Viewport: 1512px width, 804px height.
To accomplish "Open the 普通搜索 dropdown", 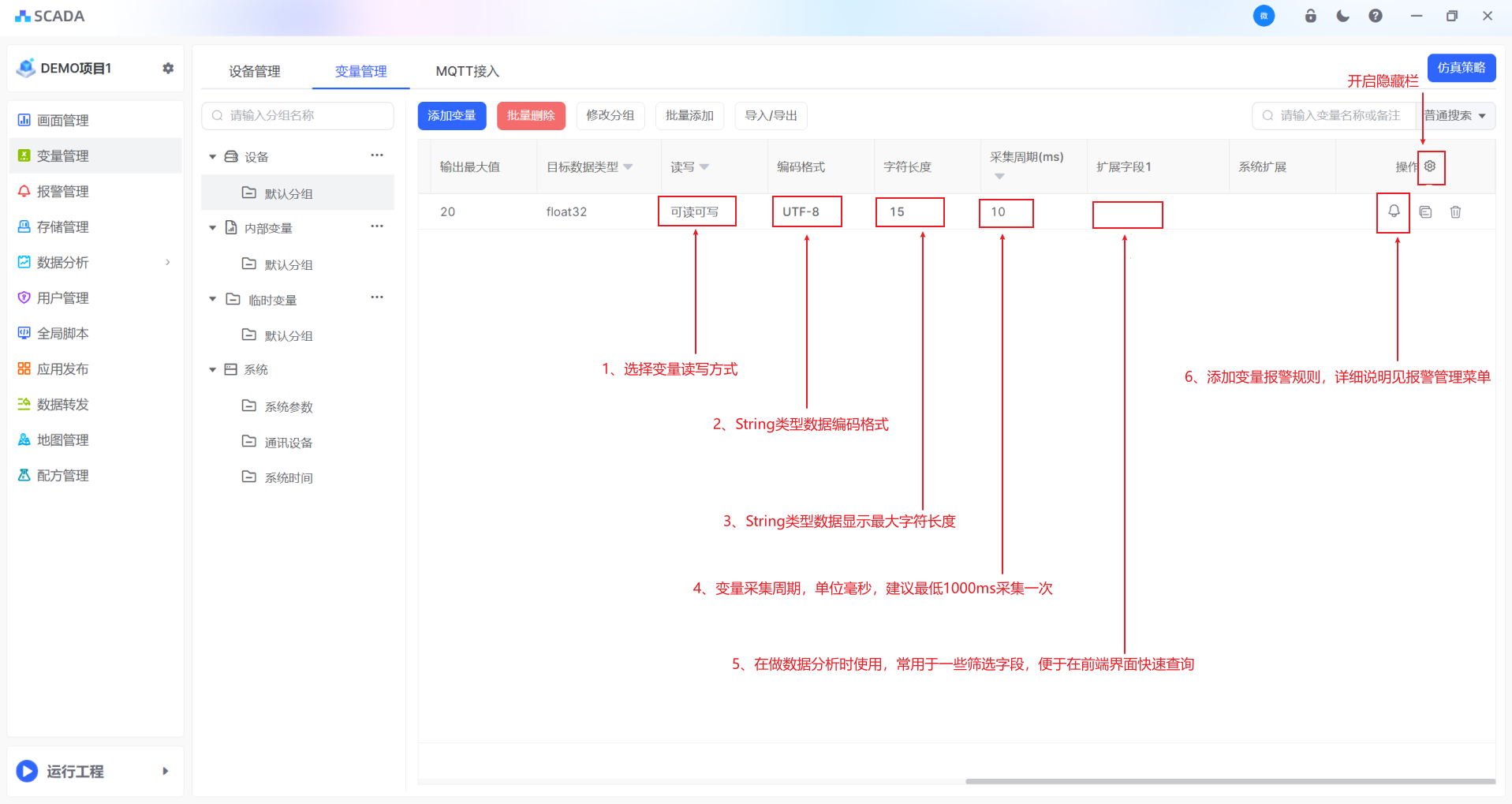I will tap(1454, 116).
